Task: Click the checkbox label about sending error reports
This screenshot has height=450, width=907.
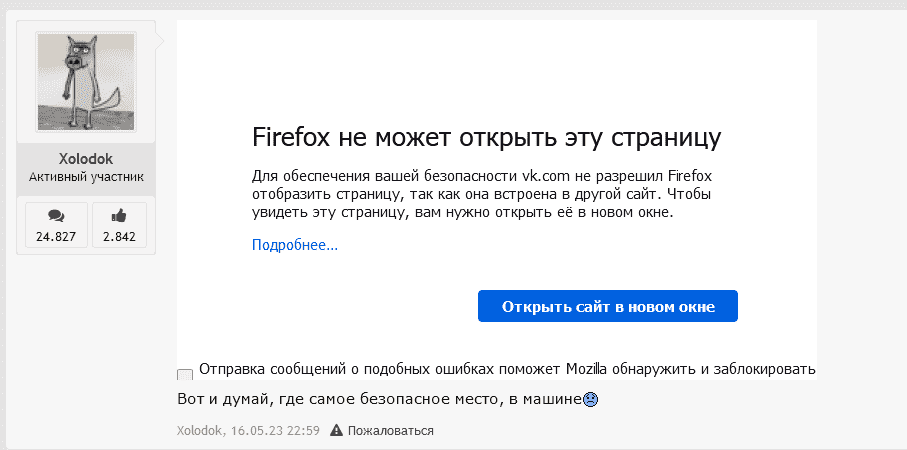Action: 508,368
